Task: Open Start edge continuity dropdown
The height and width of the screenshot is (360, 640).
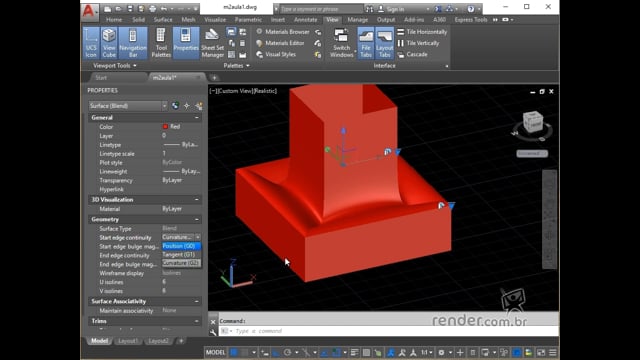Action: [198, 237]
